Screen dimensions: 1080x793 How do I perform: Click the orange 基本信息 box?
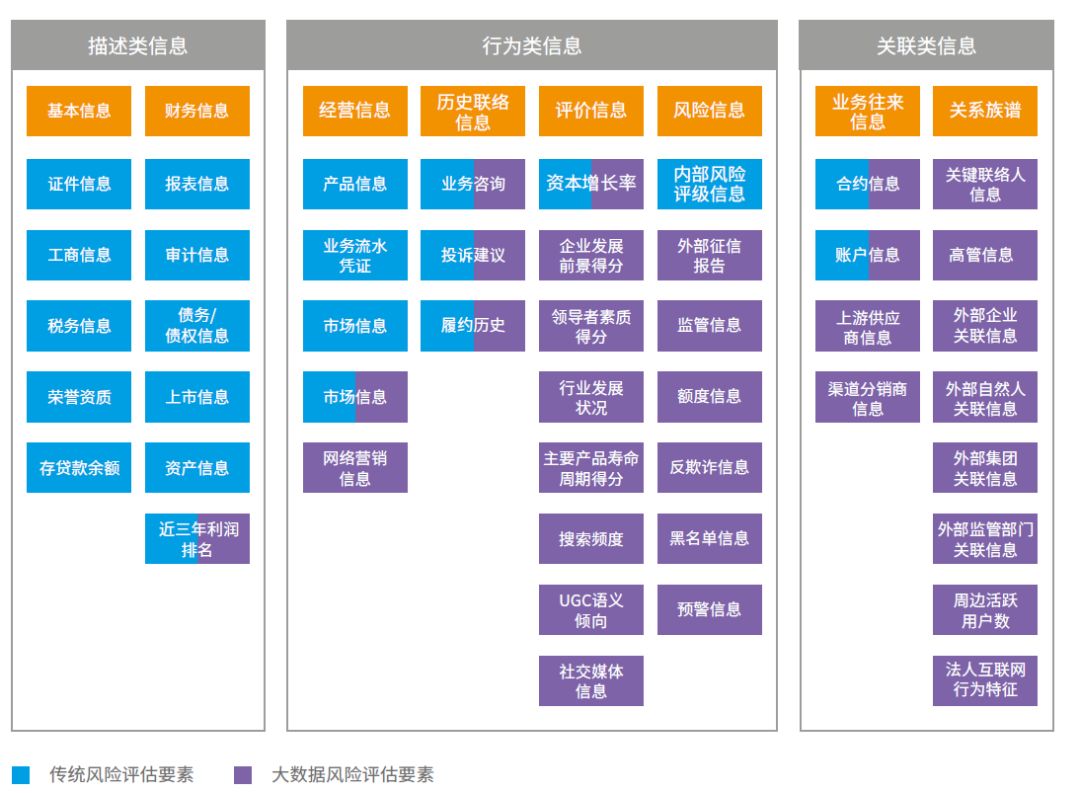coord(79,111)
